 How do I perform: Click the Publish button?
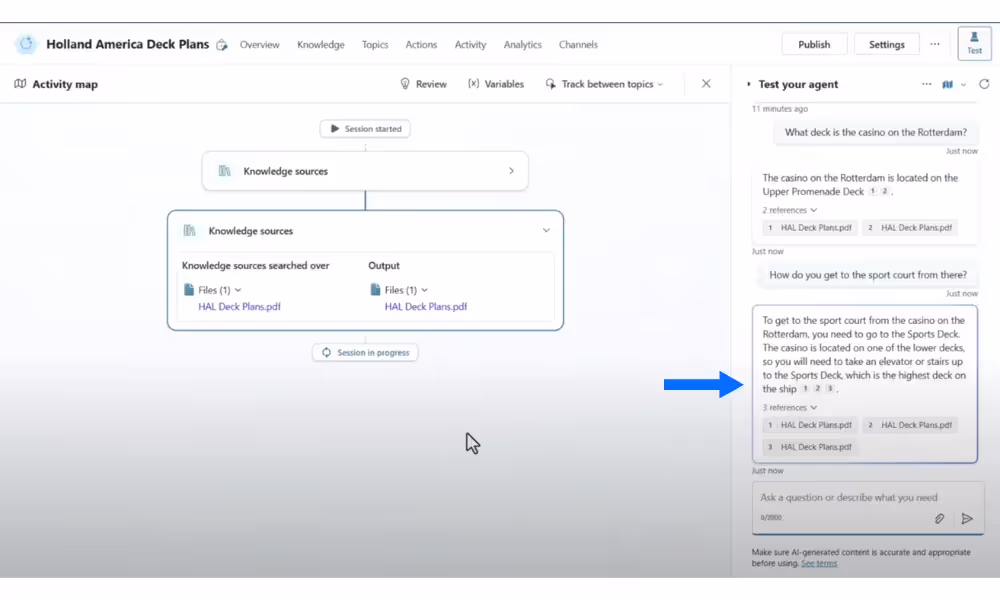tap(814, 44)
